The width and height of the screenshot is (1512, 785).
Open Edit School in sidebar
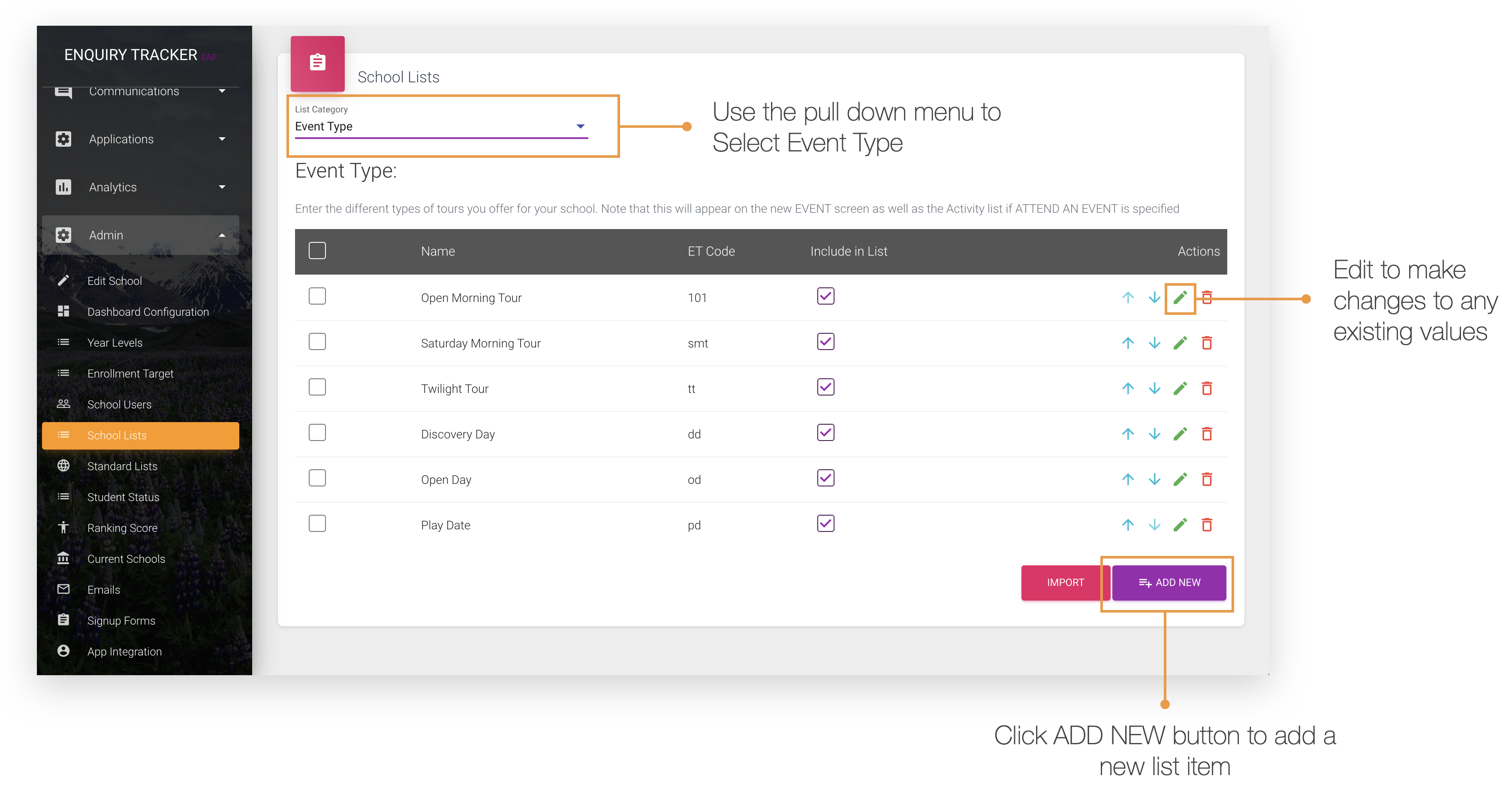[x=141, y=281]
